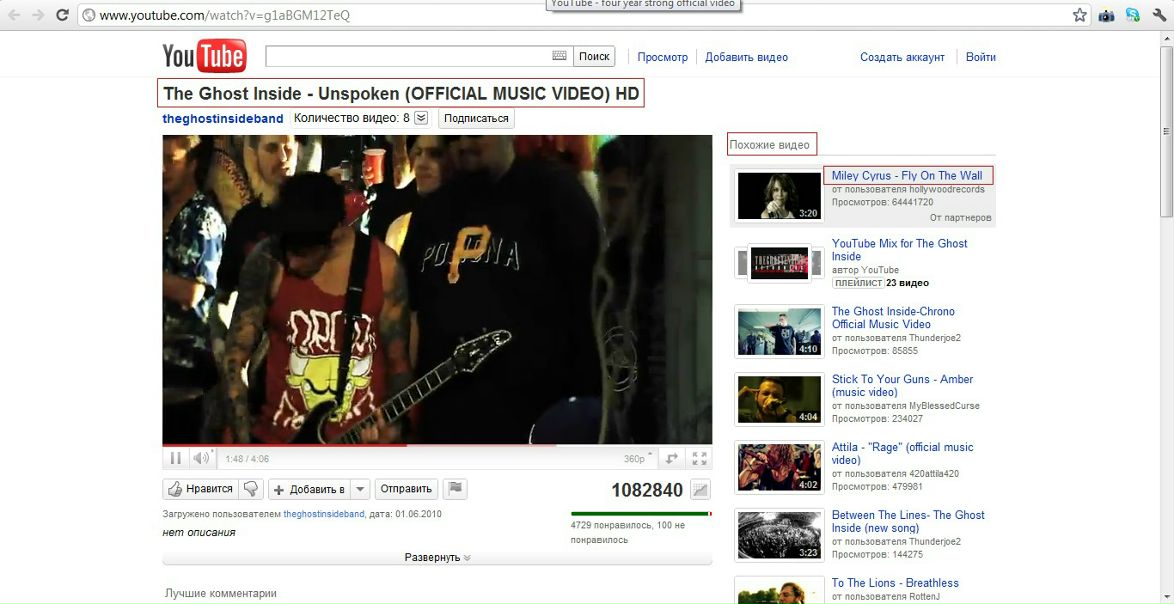Expand the description with Развернуть
This screenshot has height=604, width=1174.
(437, 557)
